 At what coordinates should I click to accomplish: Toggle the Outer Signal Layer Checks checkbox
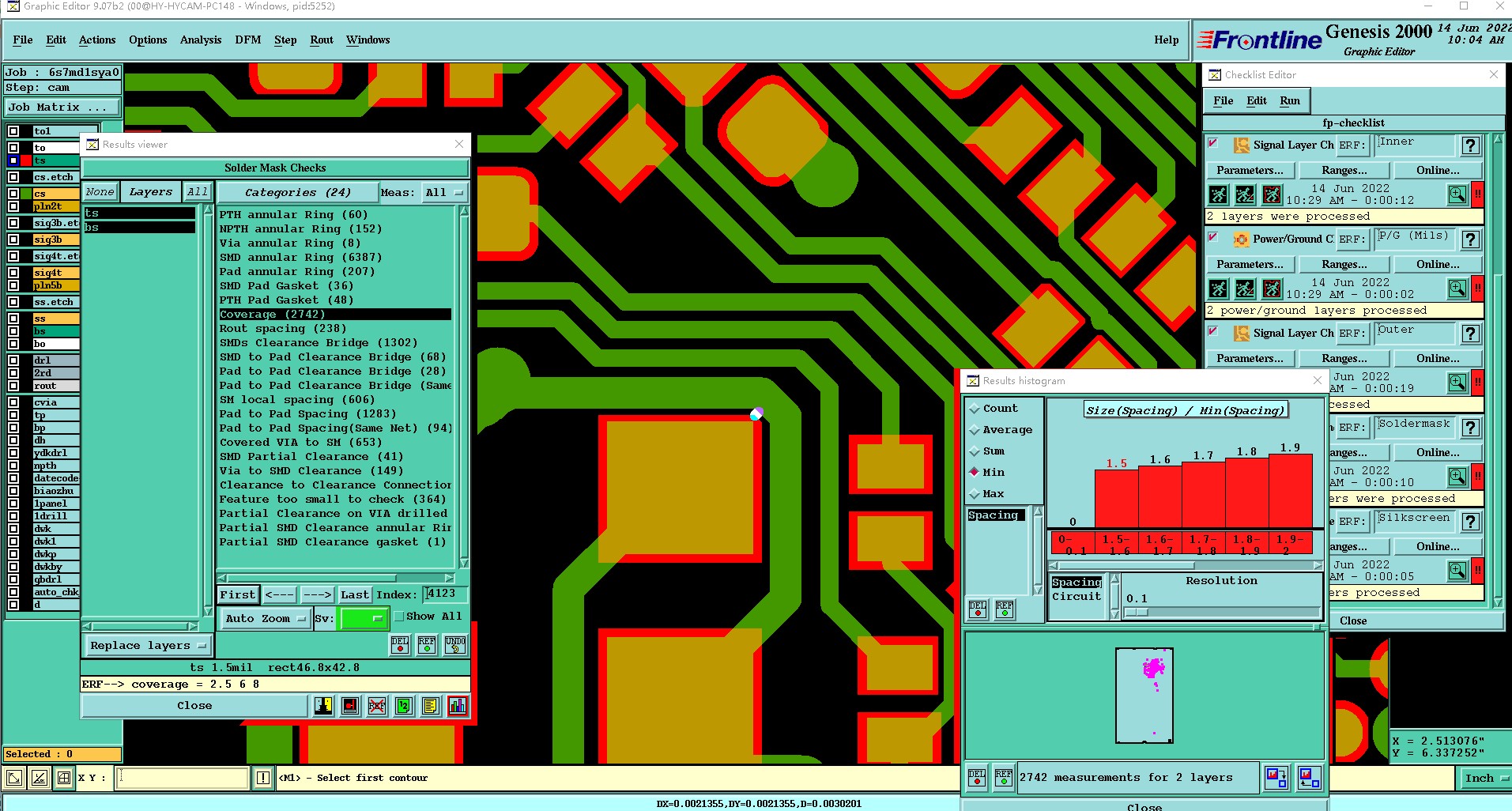click(x=1213, y=332)
